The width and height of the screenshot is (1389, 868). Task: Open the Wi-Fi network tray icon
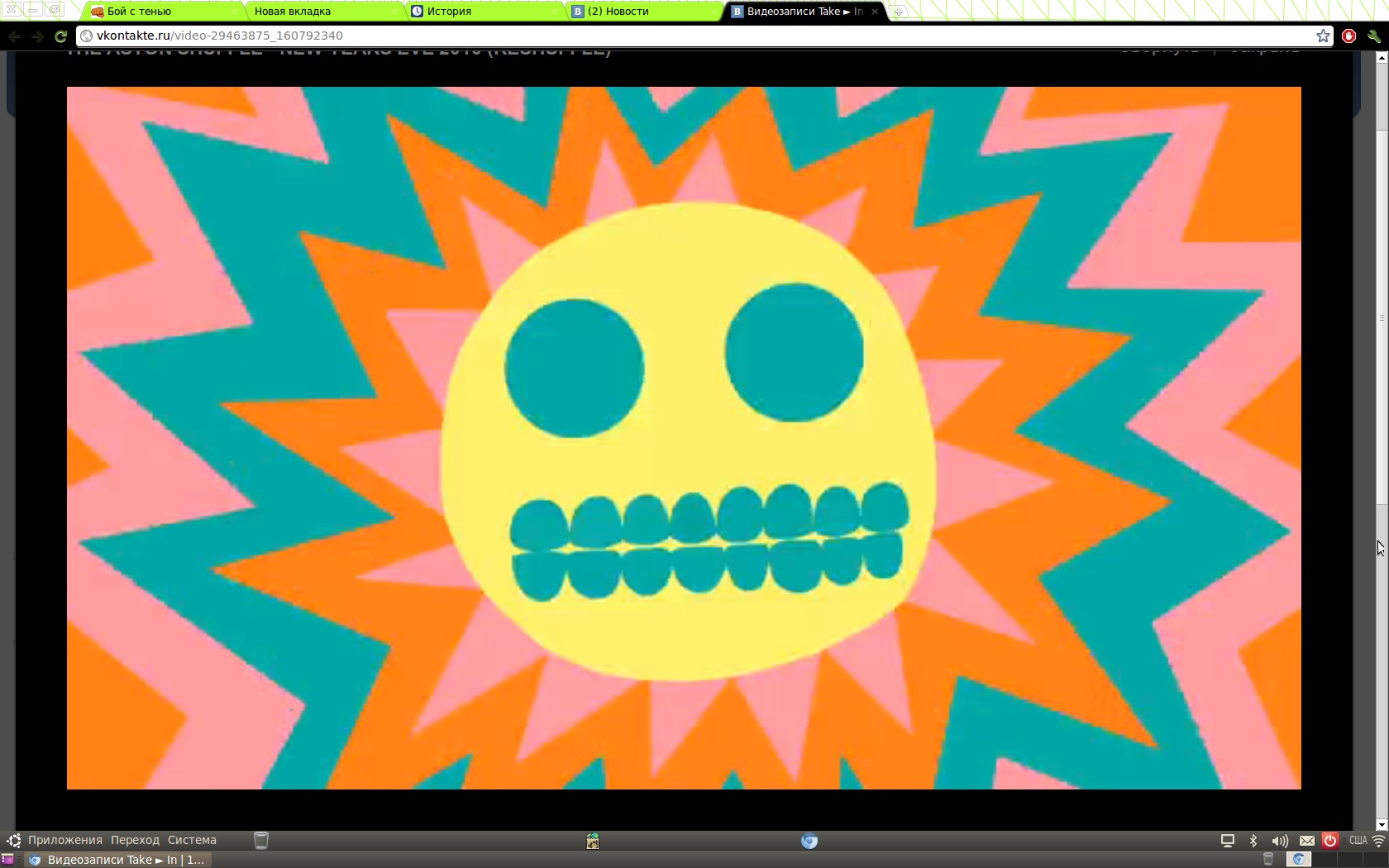click(x=1378, y=841)
